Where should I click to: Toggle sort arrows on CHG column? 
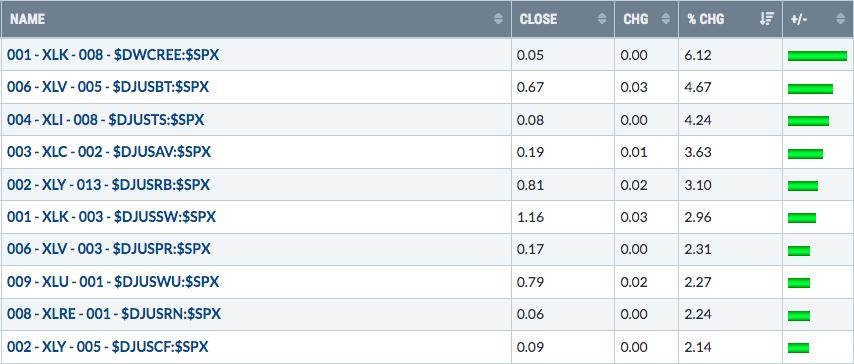665,19
